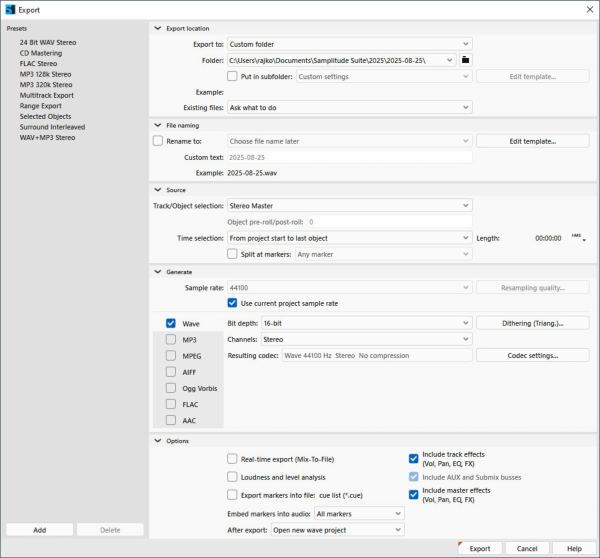Open the Existing files dropdown
600x558 pixels.
(x=350, y=108)
